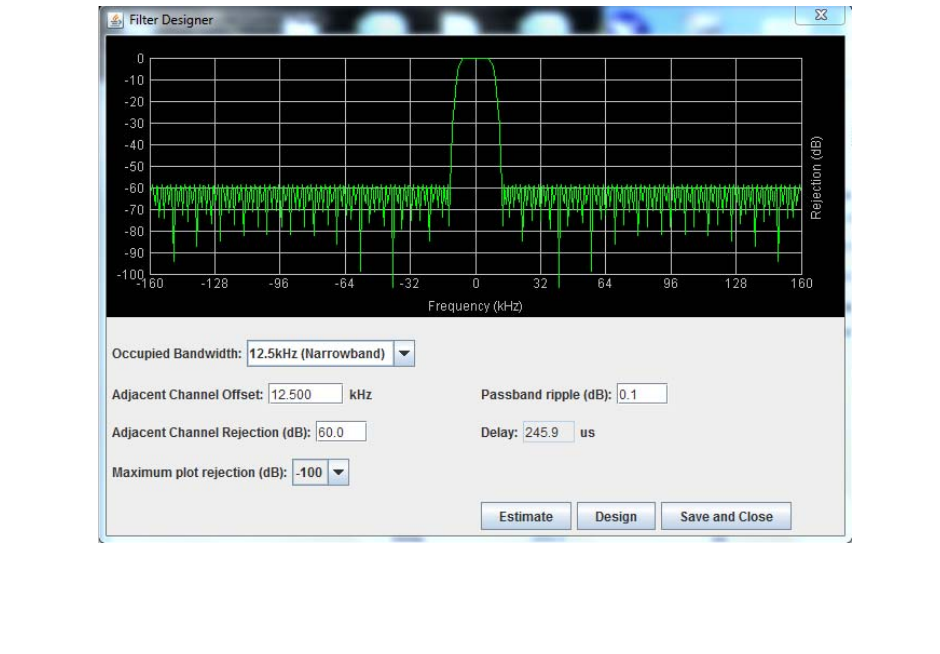Click the Delay field showing 245.9
The height and width of the screenshot is (654, 940).
(548, 432)
